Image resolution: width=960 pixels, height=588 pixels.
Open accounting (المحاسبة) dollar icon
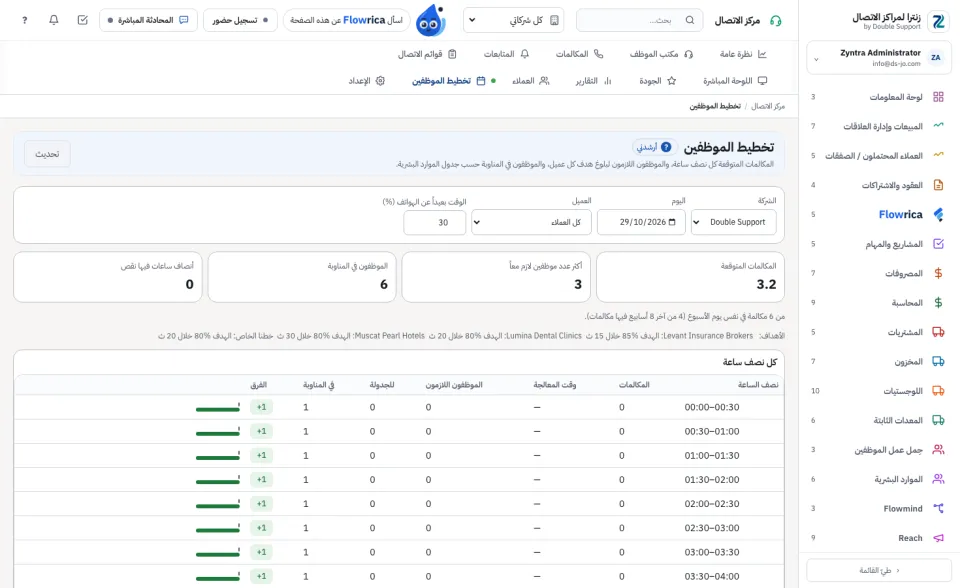pyautogui.click(x=938, y=303)
